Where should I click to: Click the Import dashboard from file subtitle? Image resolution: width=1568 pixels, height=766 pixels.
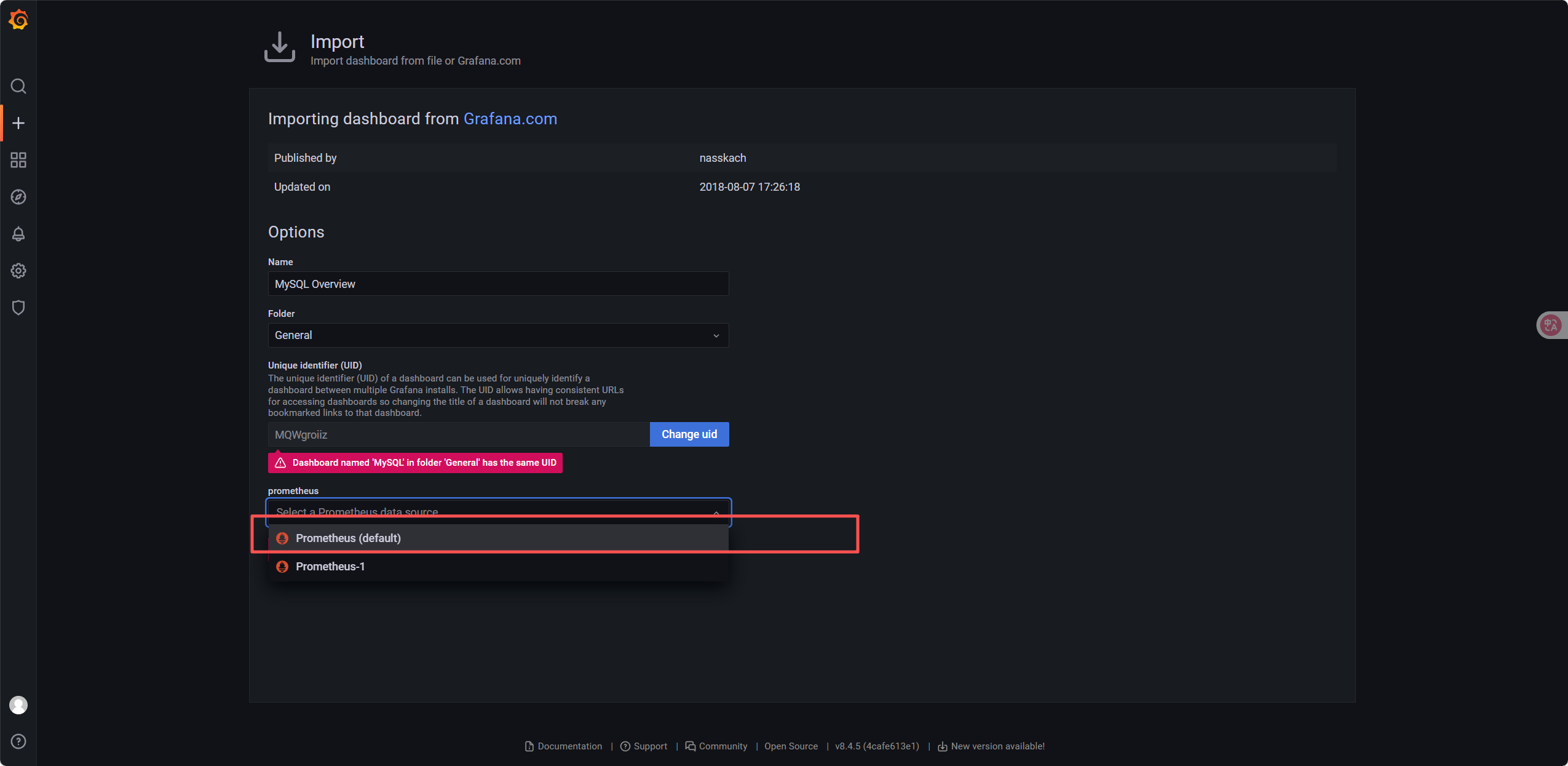(416, 61)
